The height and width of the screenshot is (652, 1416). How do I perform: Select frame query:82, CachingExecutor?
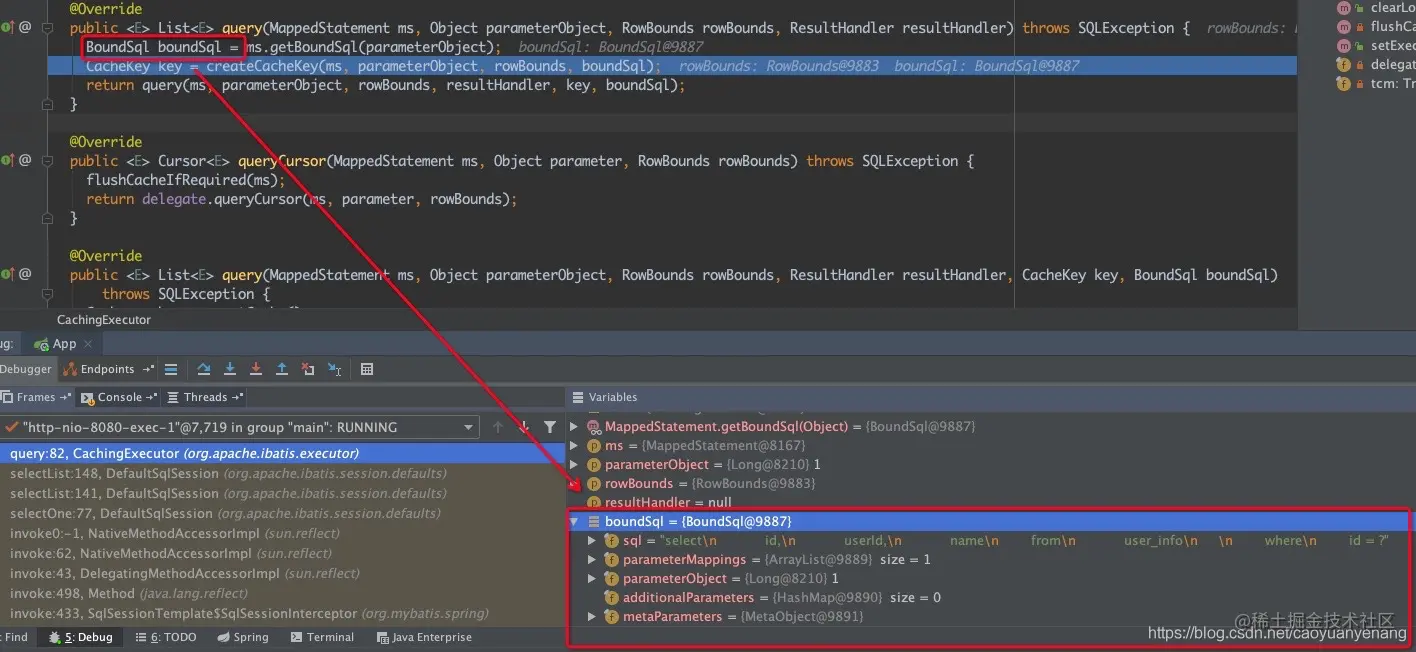[282, 453]
